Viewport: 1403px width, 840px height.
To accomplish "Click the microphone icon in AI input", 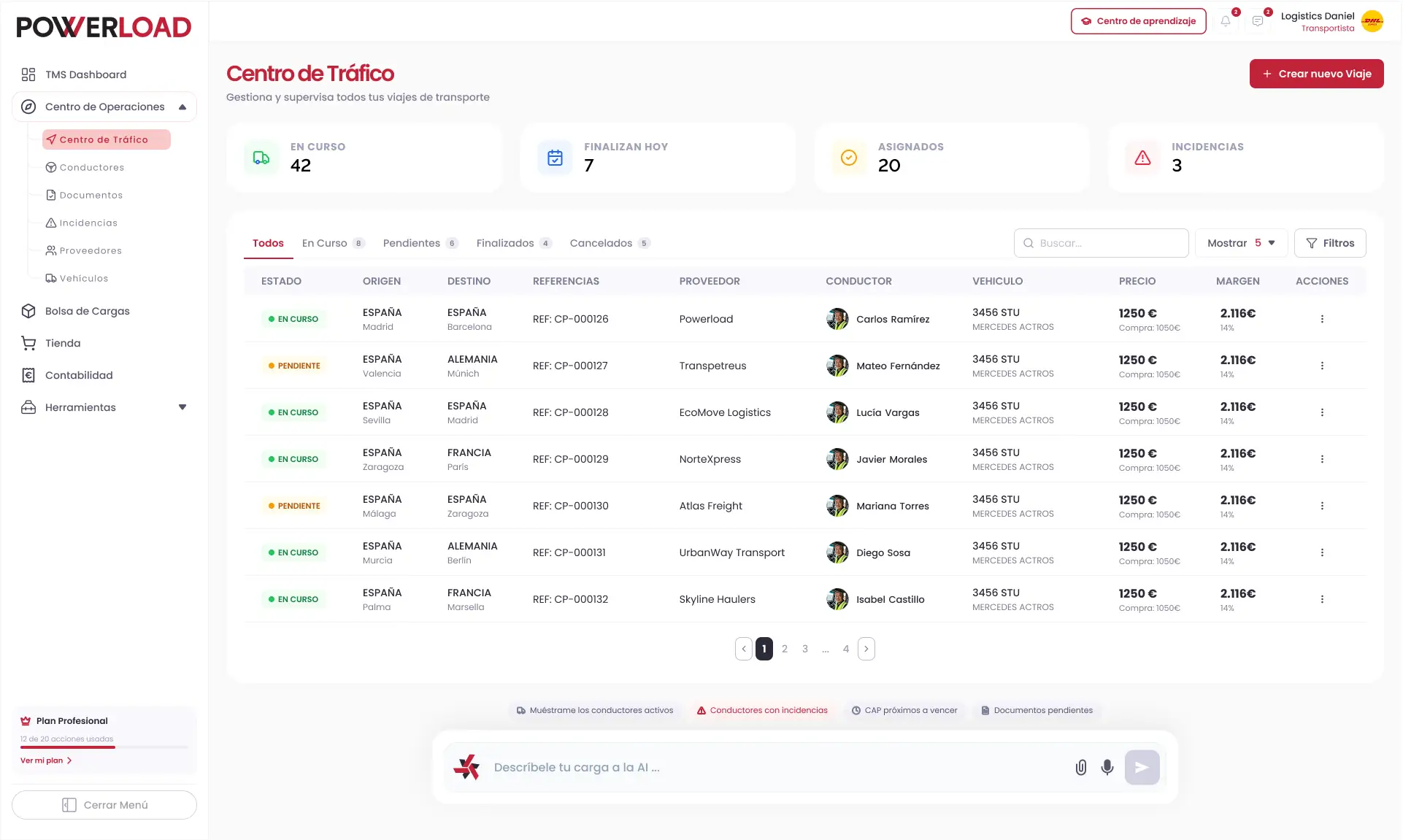I will tap(1107, 767).
